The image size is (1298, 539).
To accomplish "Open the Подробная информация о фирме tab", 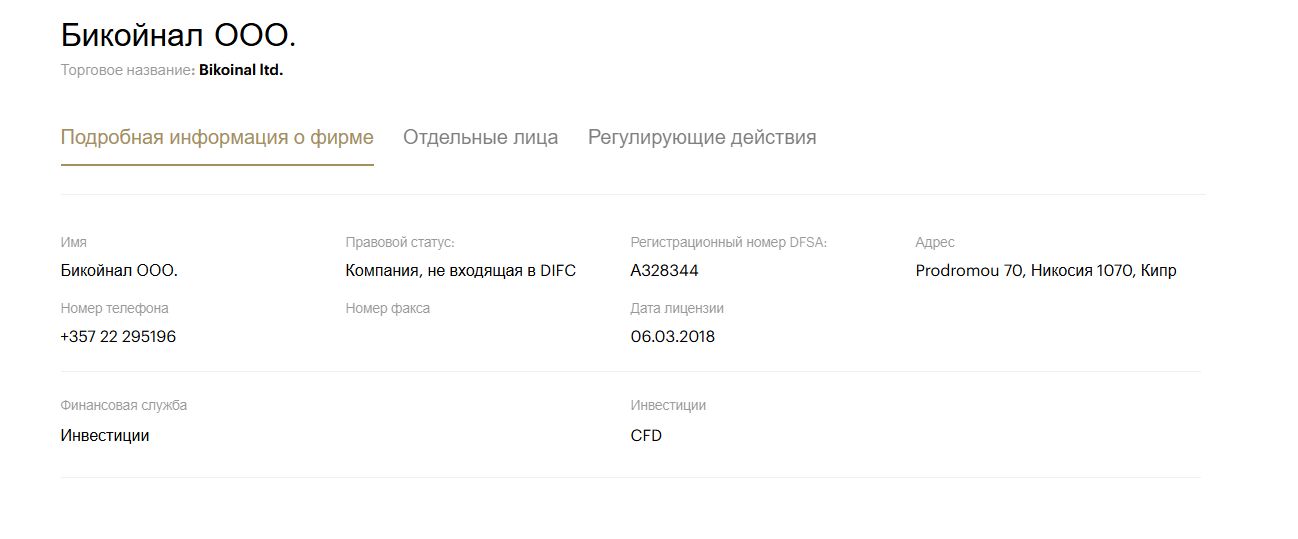I will tap(217, 137).
